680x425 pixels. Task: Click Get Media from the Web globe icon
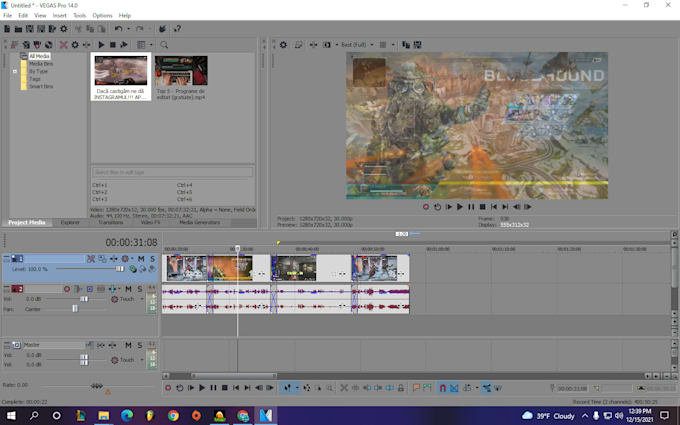click(x=49, y=45)
